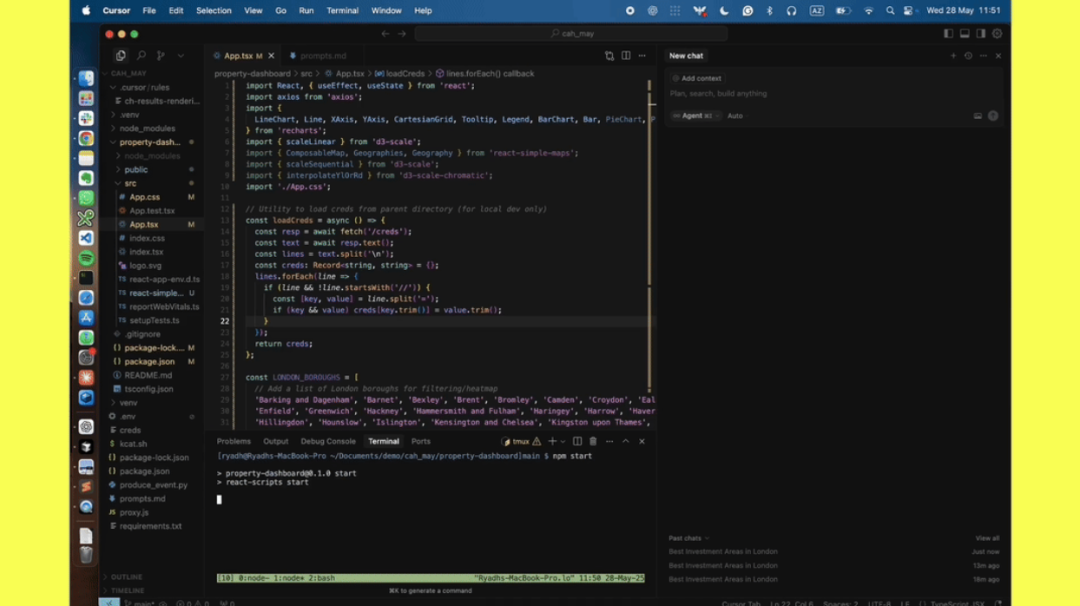1080x606 pixels.
Task: Open the Agent mode dropdown
Action: click(696, 116)
